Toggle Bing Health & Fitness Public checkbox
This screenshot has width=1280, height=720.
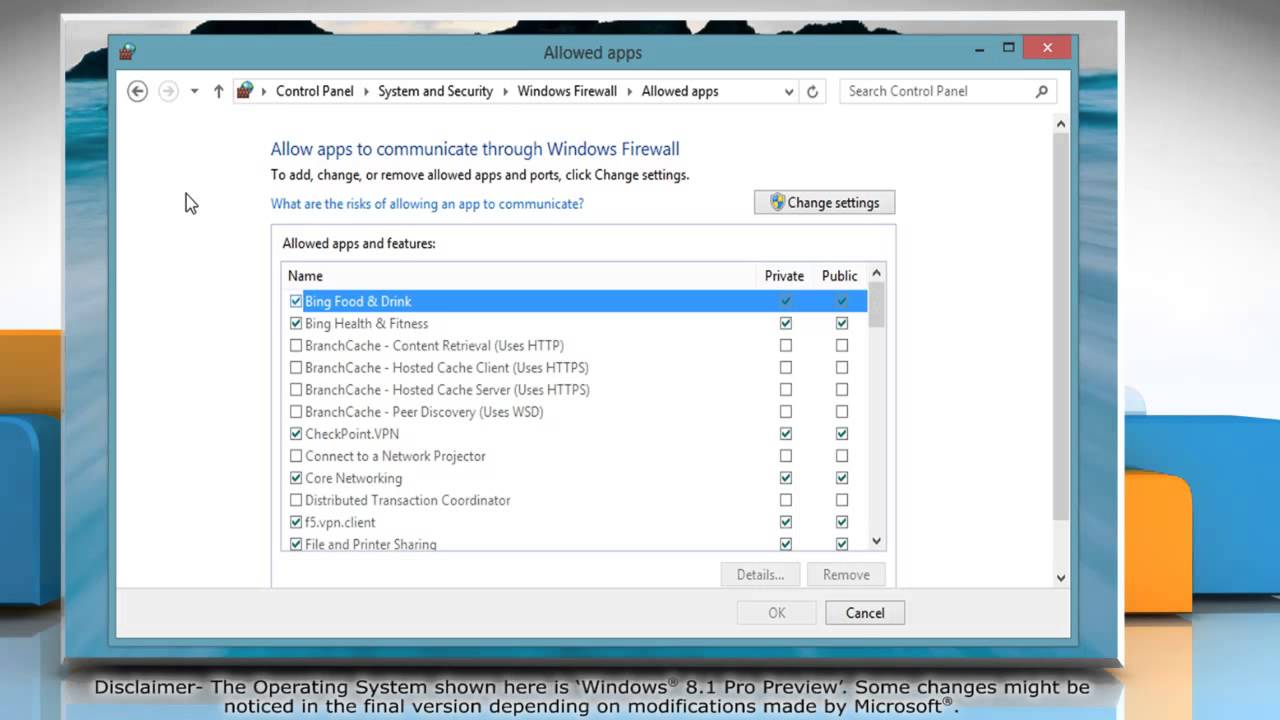(842, 323)
